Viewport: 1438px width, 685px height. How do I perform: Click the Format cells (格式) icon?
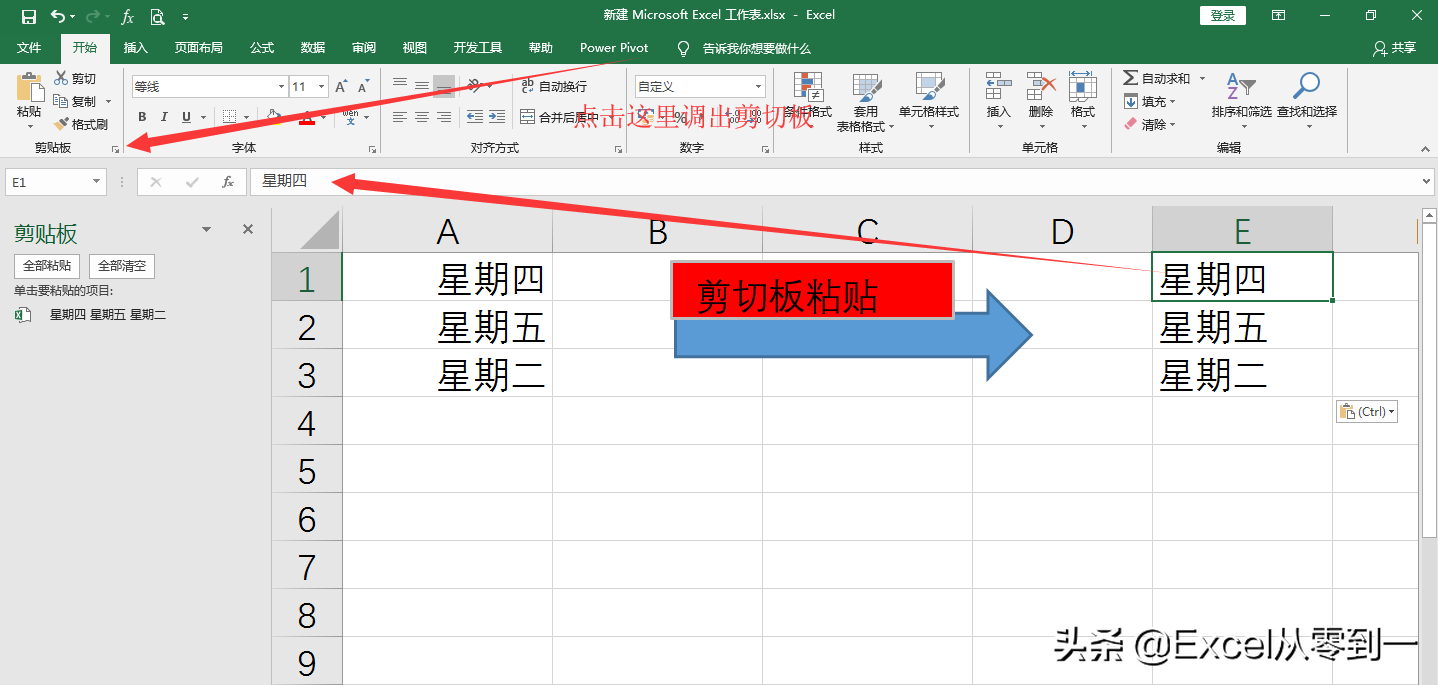point(1083,87)
